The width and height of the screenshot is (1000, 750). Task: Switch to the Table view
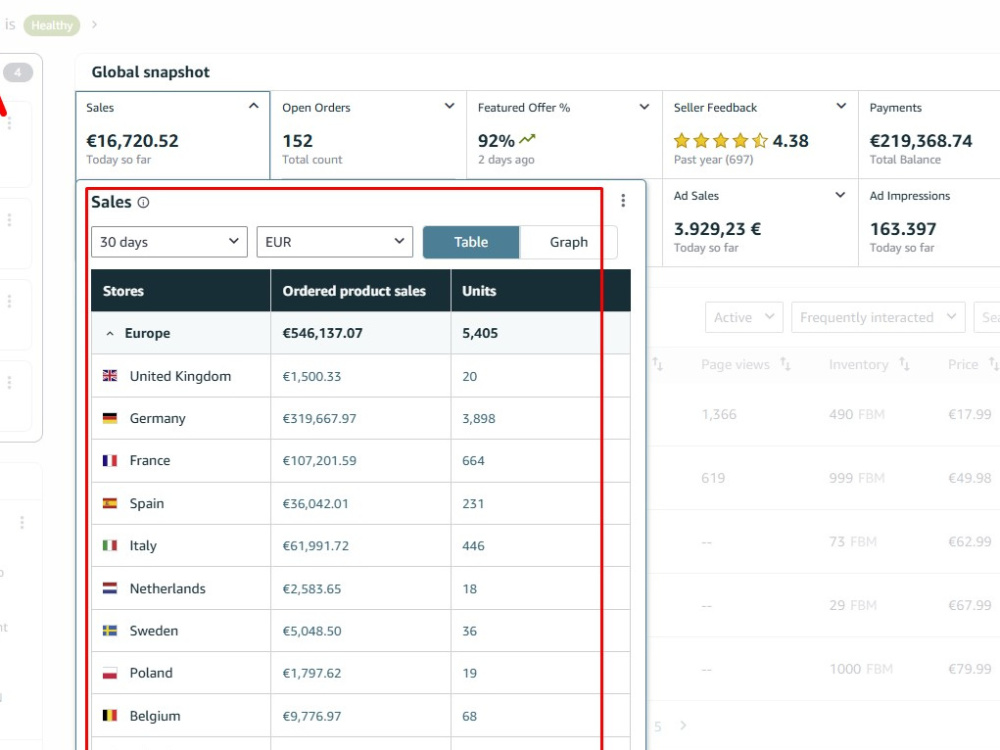click(471, 242)
